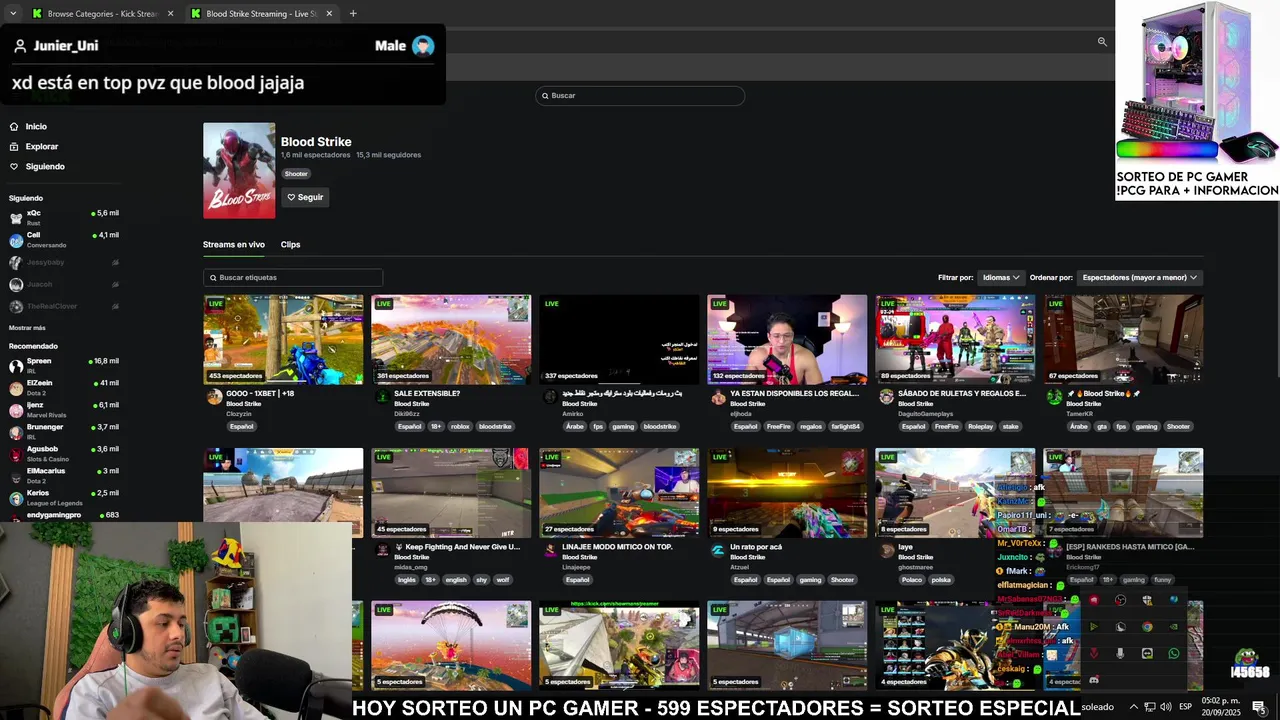
Task: Click the farlight84 tag on eljhoda stream
Action: 845,426
